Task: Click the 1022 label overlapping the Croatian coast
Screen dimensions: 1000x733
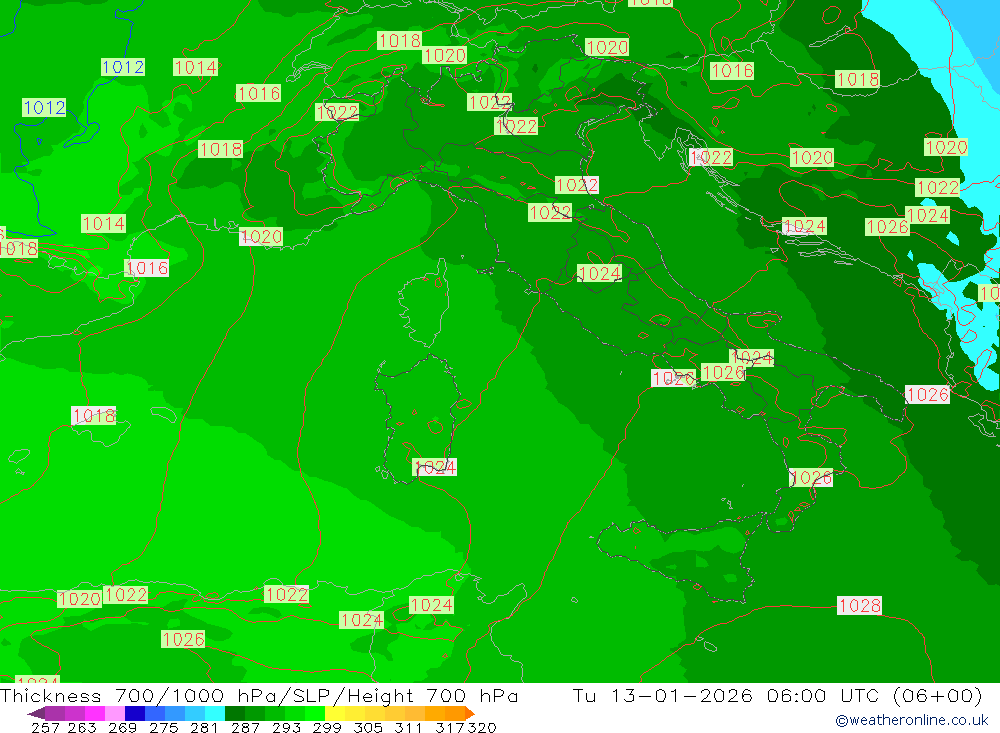Action: point(710,158)
